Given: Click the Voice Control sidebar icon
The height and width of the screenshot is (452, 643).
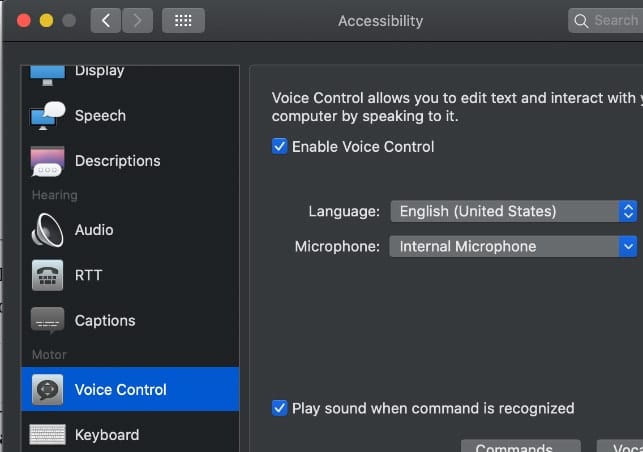Looking at the screenshot, I should pos(47,390).
